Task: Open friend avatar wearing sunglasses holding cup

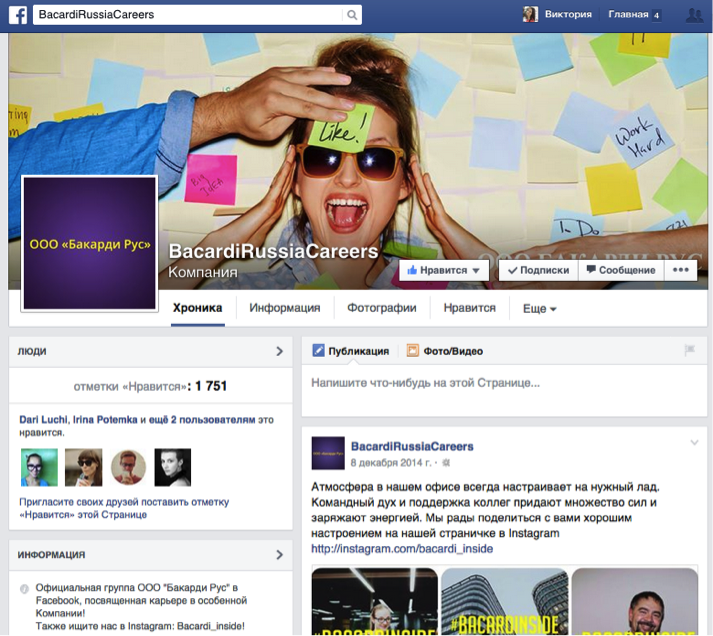Action: tap(83, 467)
